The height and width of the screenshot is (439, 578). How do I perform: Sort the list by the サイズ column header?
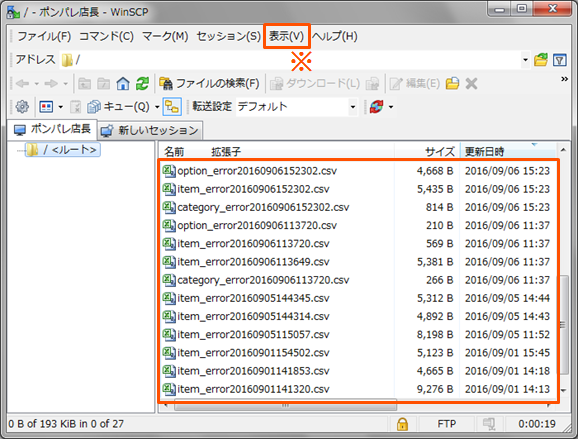pyautogui.click(x=427, y=151)
